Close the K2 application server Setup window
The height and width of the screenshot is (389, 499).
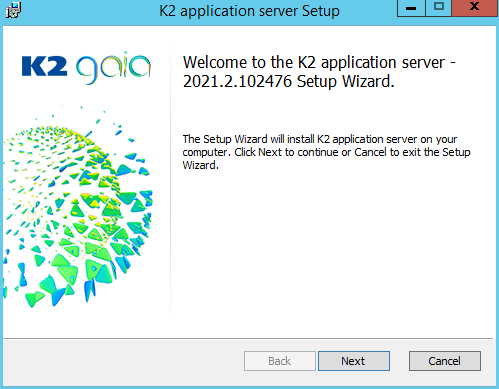475,8
